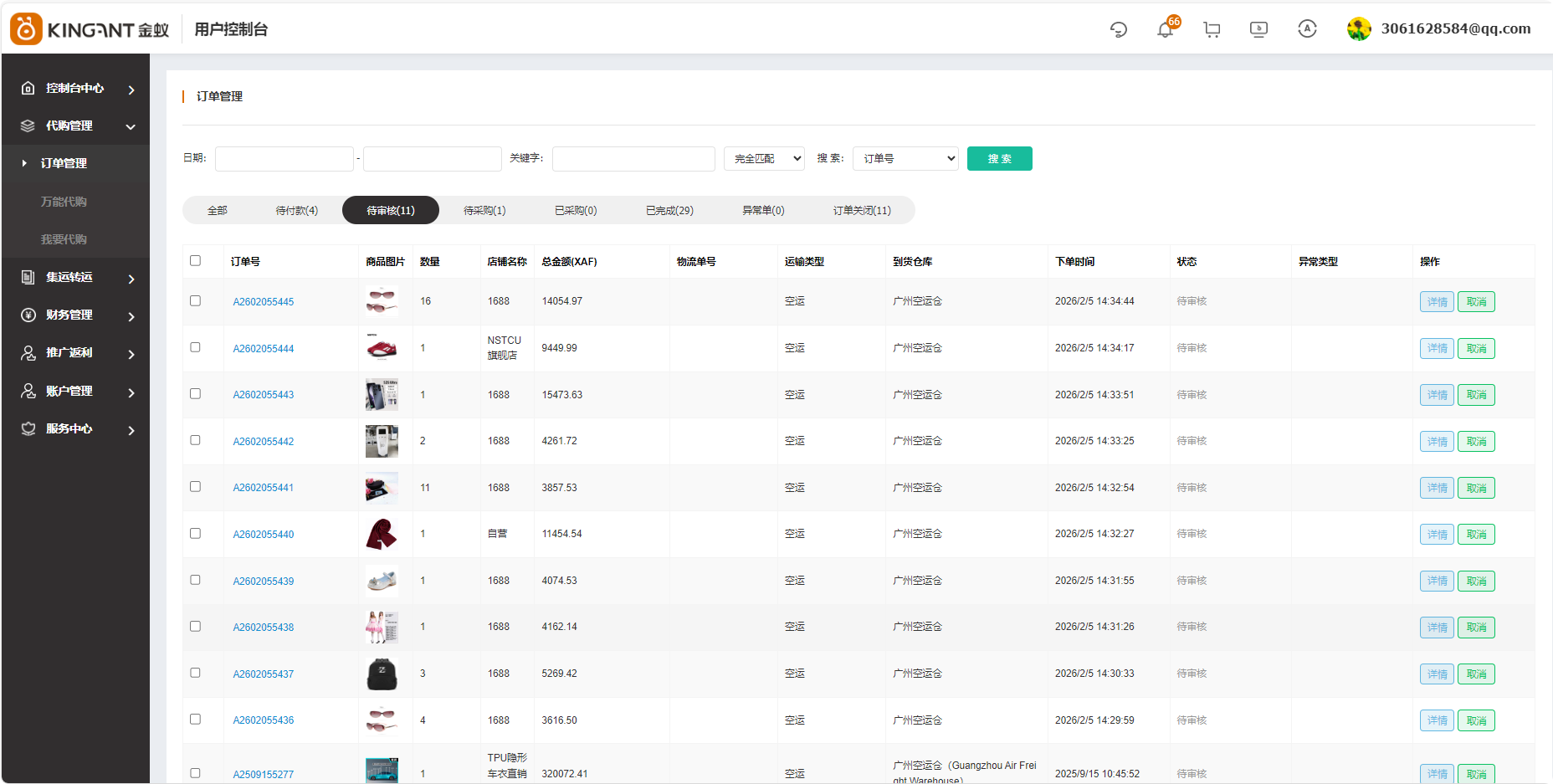Switch to the 已完成(29) tab

tap(669, 211)
